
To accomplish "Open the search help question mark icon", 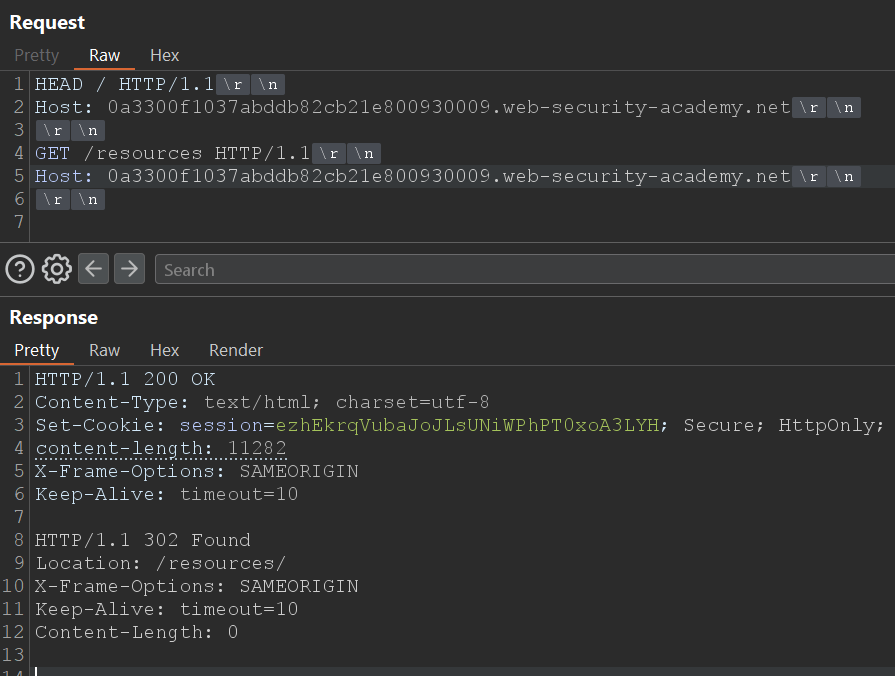I will click(x=20, y=269).
